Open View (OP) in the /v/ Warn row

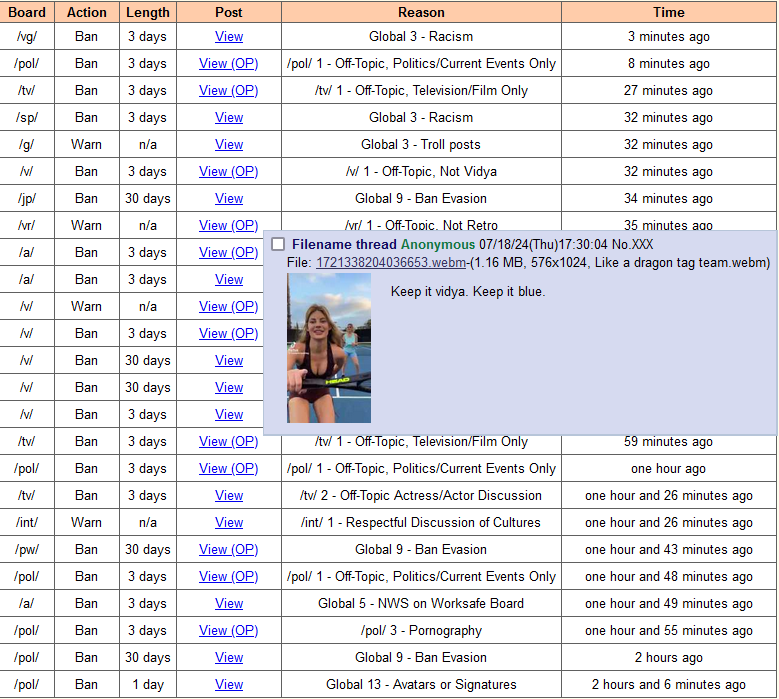(x=229, y=307)
